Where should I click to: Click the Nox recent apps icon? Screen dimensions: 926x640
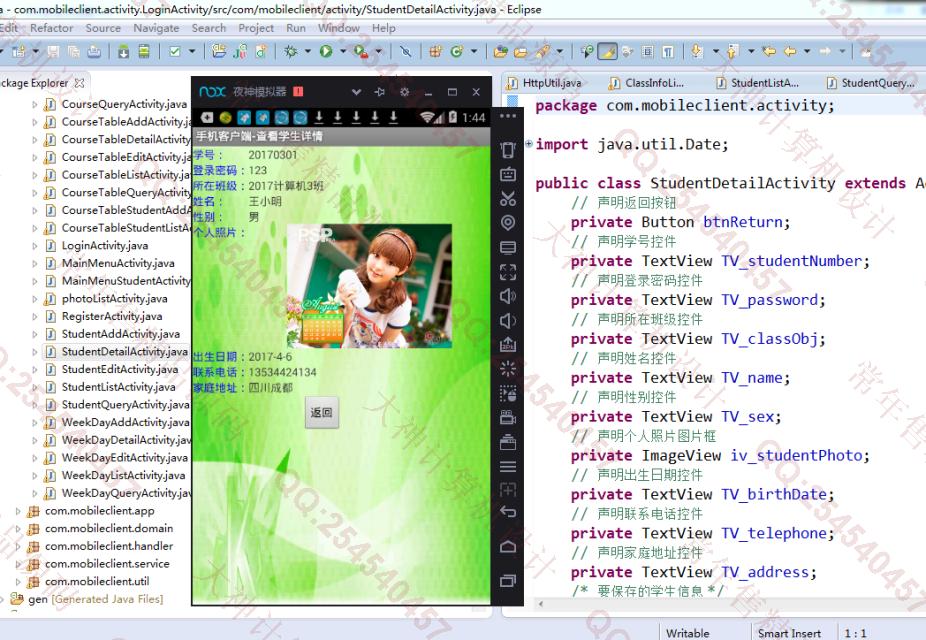508,581
